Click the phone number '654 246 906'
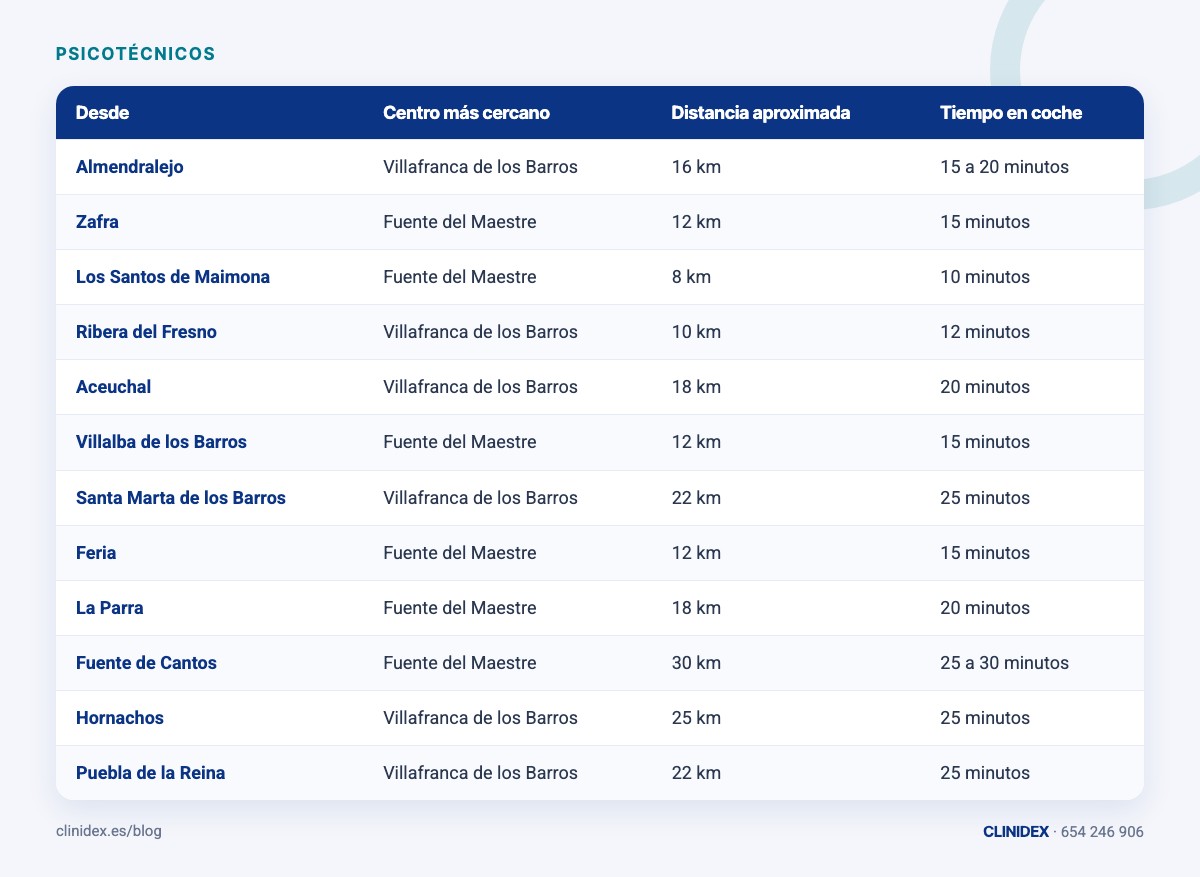 [1102, 832]
